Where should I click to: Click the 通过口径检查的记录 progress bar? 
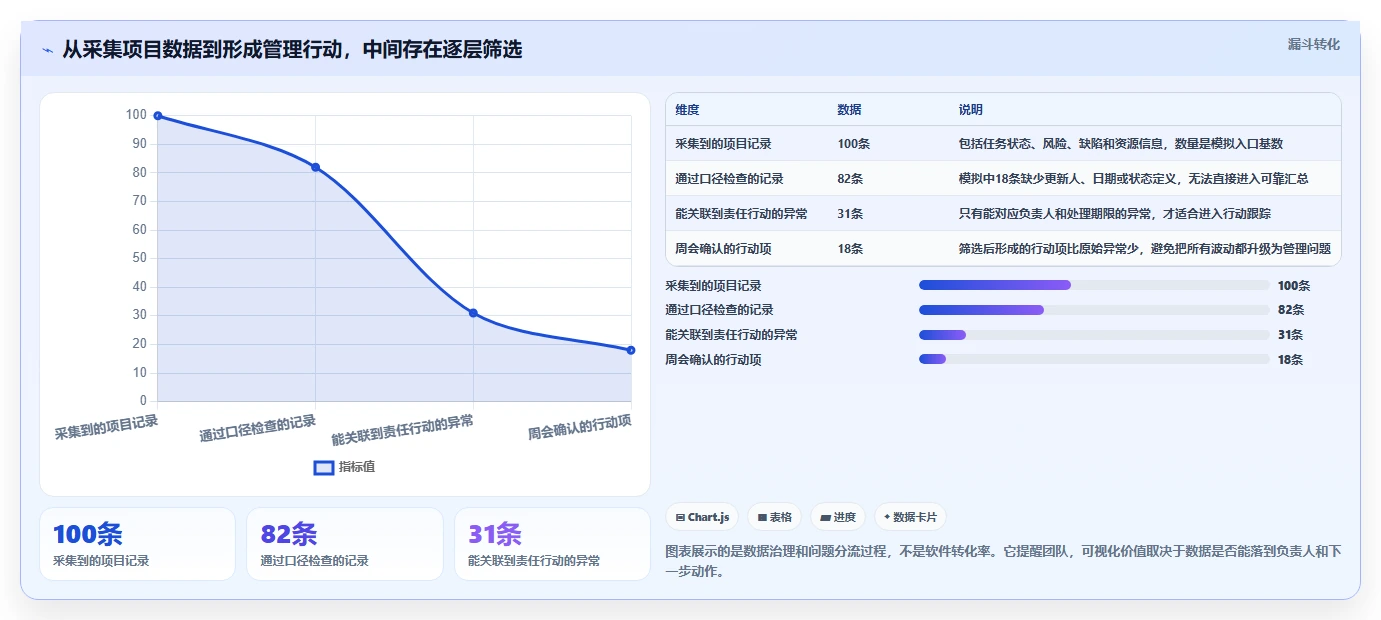1094,310
